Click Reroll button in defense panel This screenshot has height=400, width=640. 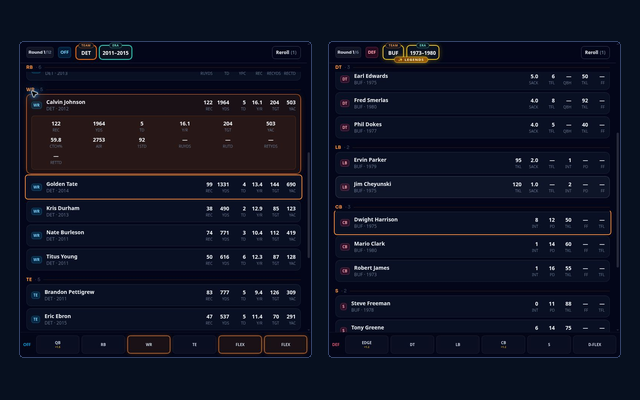[x=595, y=52]
